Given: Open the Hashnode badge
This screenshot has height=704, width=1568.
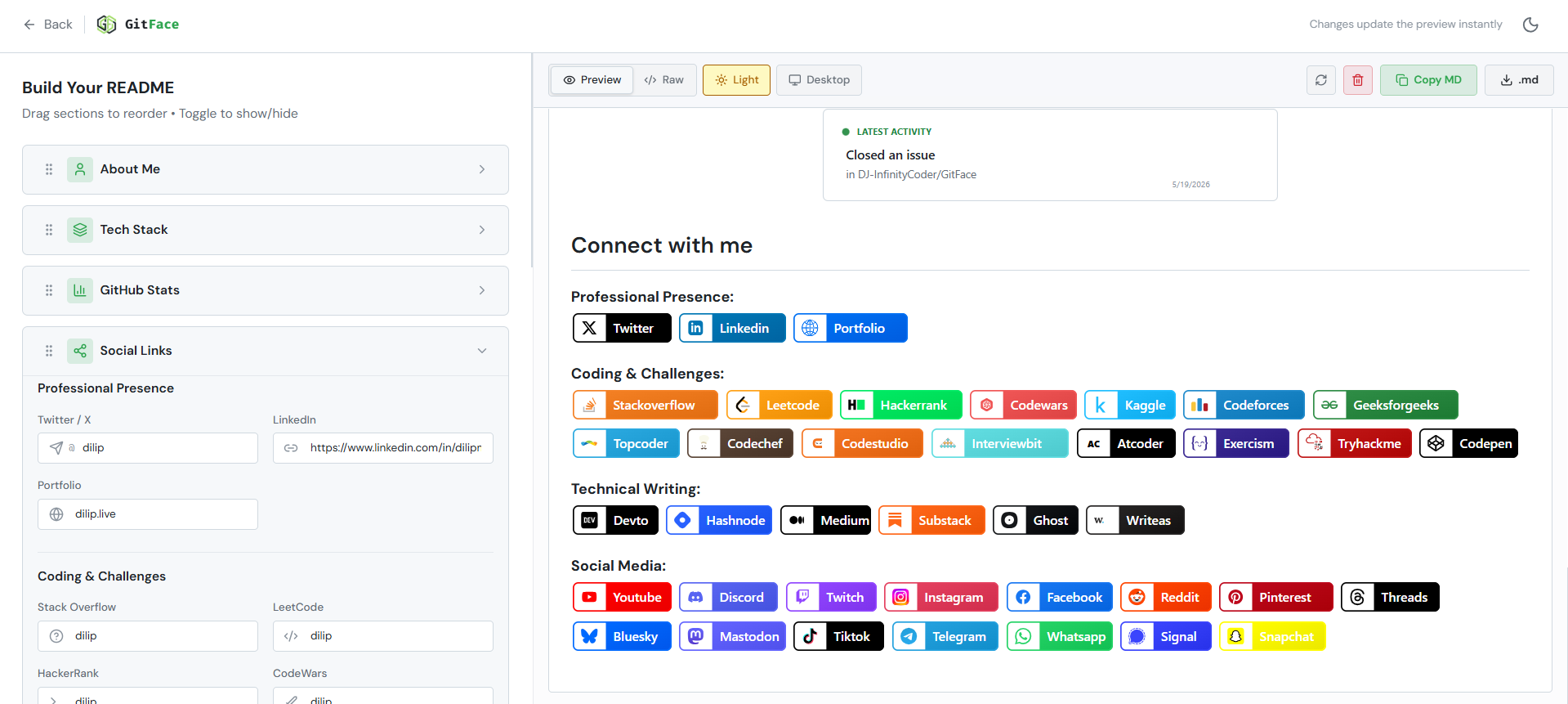Looking at the screenshot, I should (x=719, y=520).
